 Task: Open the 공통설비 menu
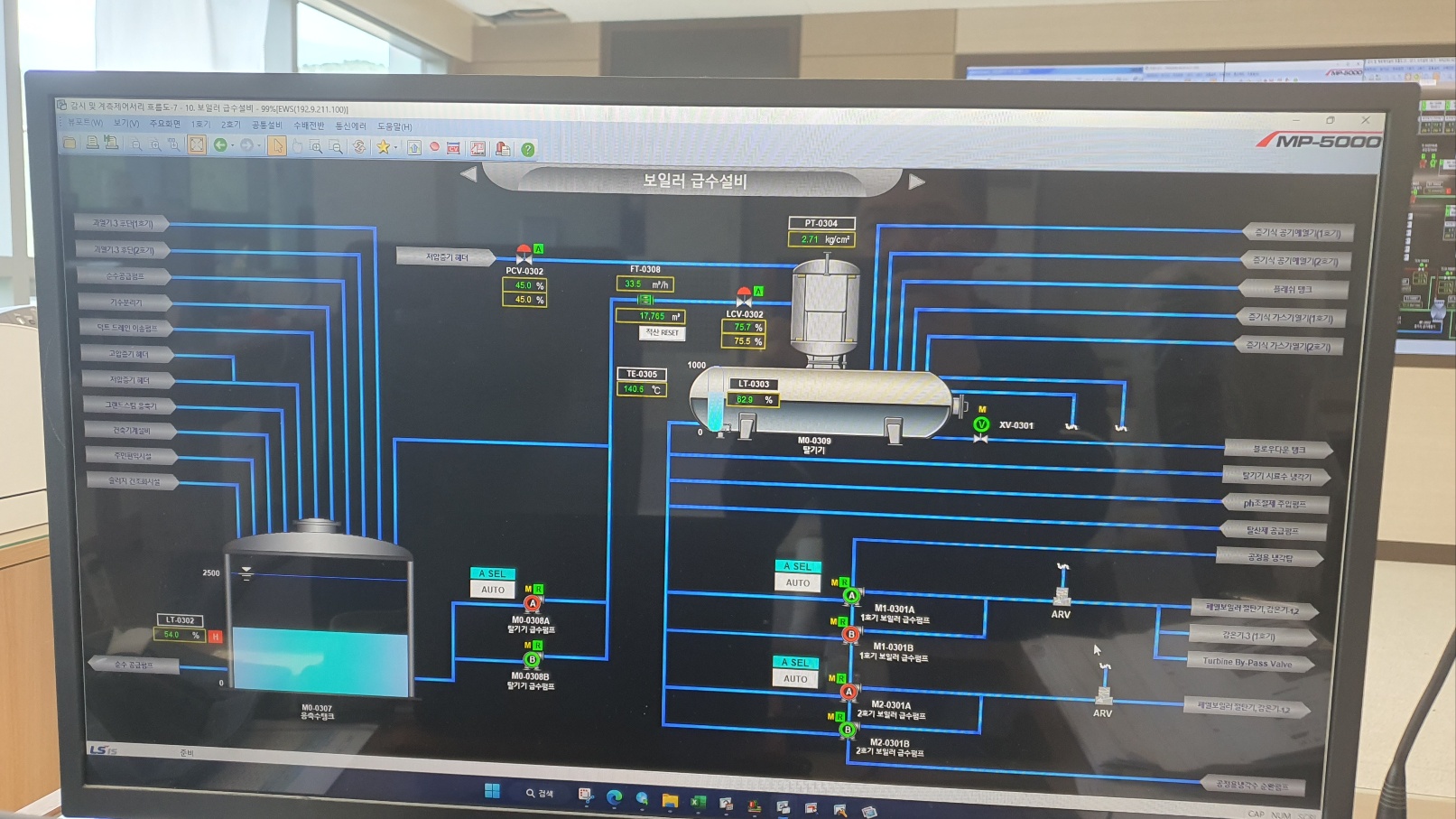point(266,125)
